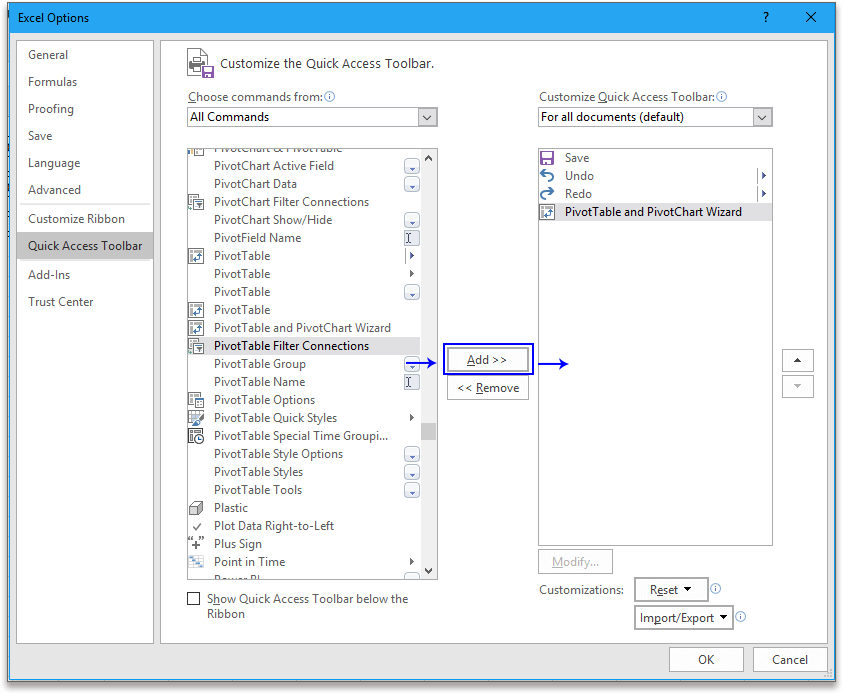
Task: Enable Show Quick Access Toolbar below the Ribbon
Action: [194, 598]
